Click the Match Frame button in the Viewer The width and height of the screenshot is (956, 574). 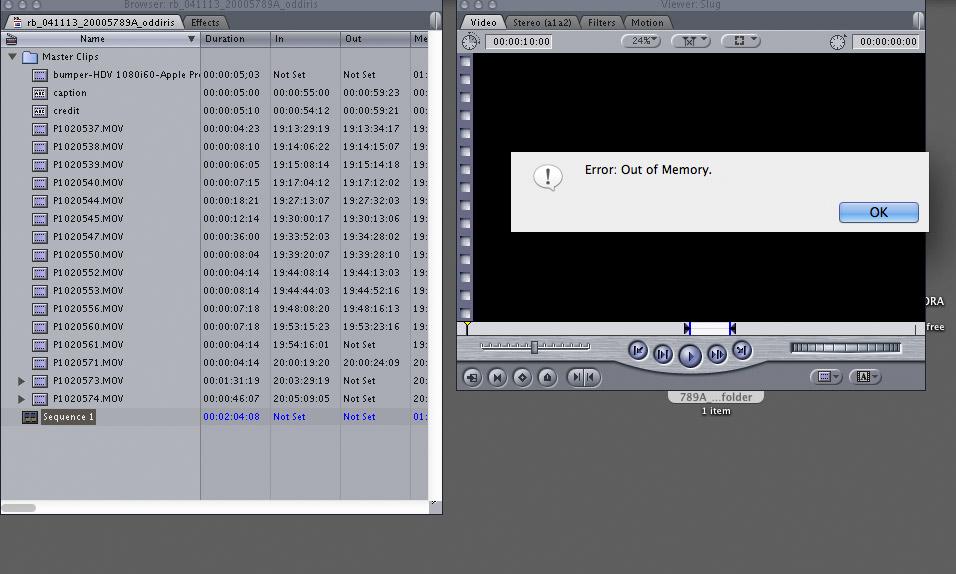click(472, 377)
